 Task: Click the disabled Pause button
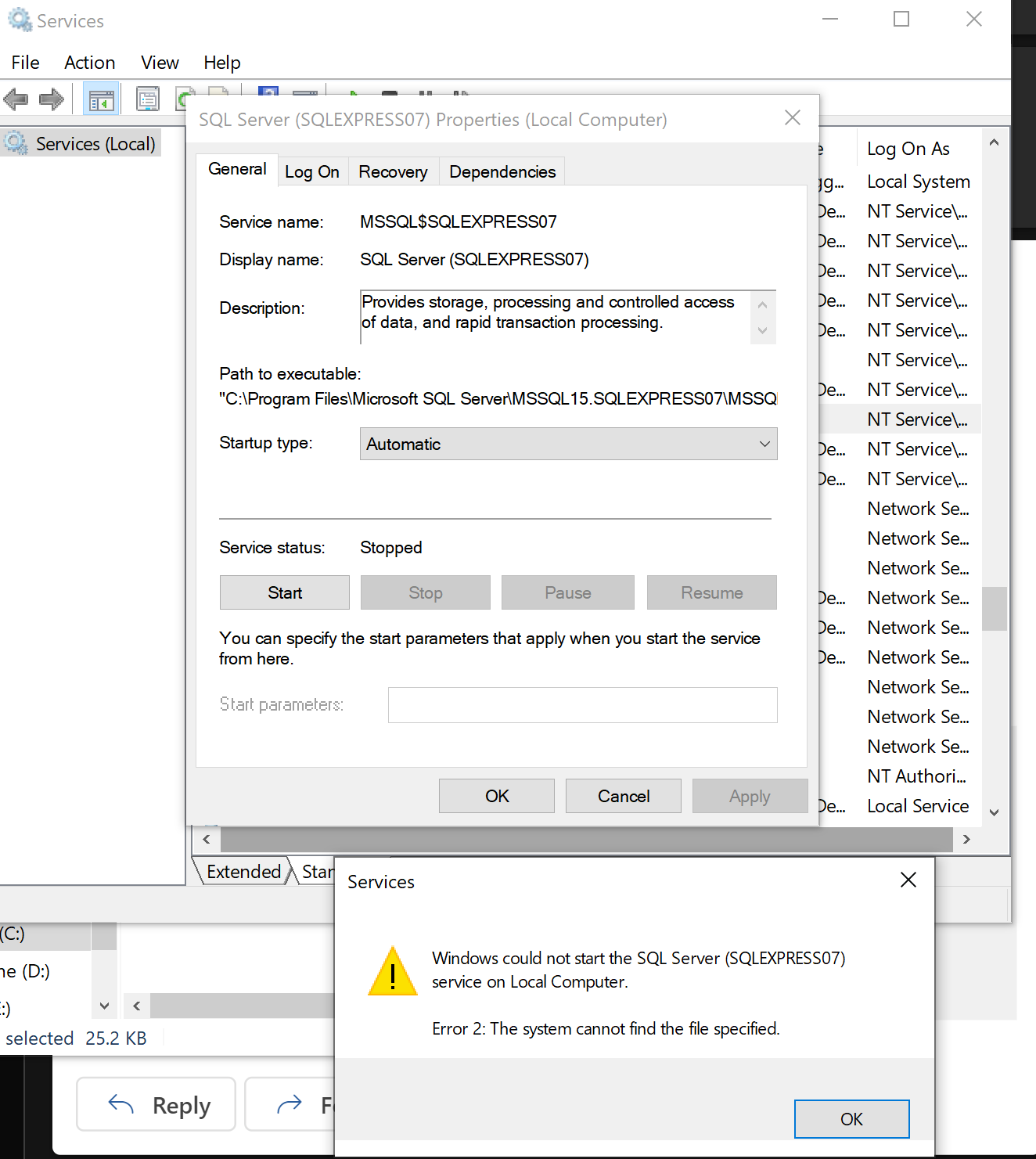pos(568,593)
